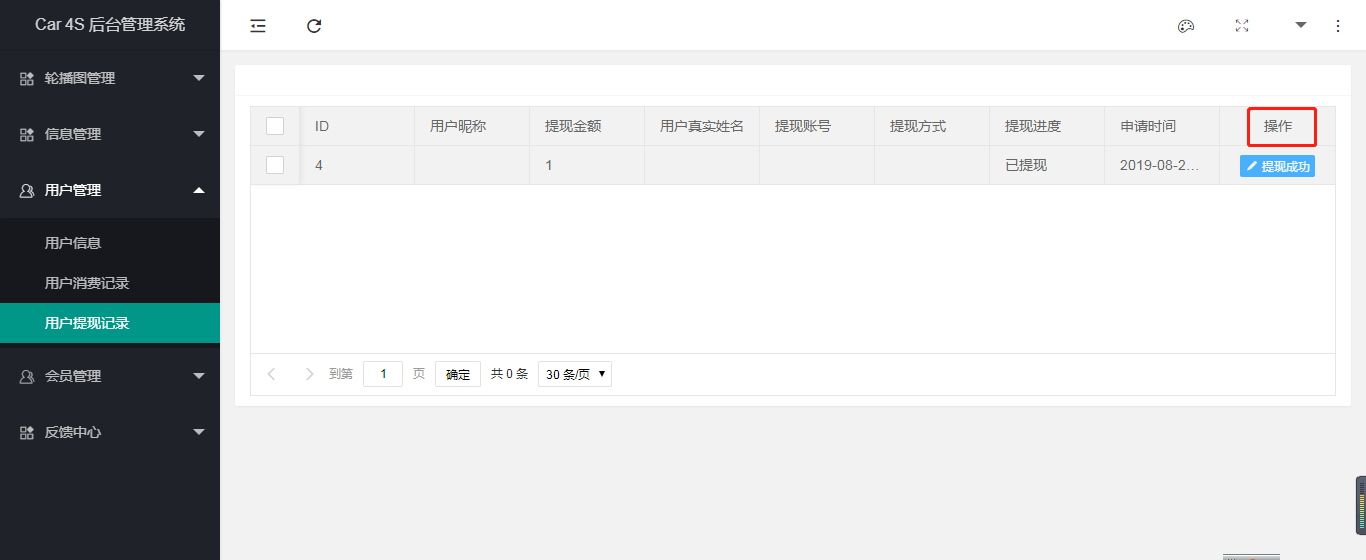
Task: Click the 共 0 条 total count text
Action: pyautogui.click(x=509, y=374)
